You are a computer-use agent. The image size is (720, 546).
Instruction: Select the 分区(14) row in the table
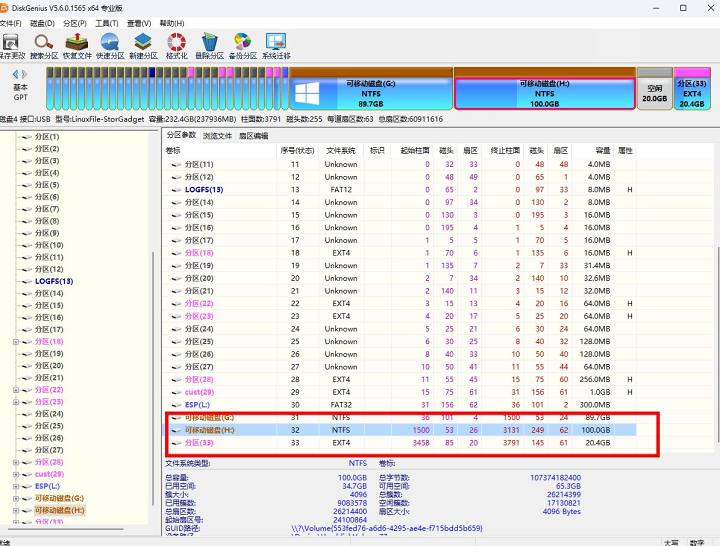tap(400, 203)
